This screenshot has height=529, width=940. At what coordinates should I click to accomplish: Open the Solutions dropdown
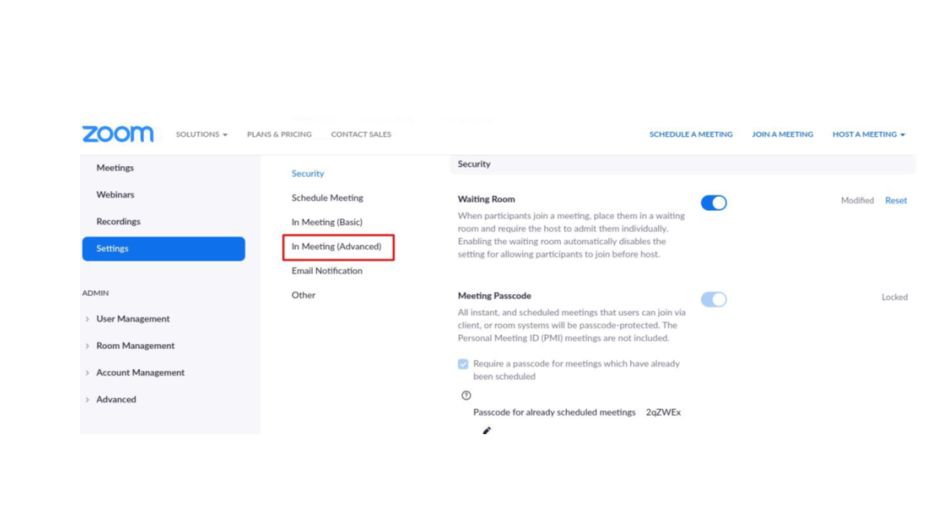pyautogui.click(x=201, y=134)
